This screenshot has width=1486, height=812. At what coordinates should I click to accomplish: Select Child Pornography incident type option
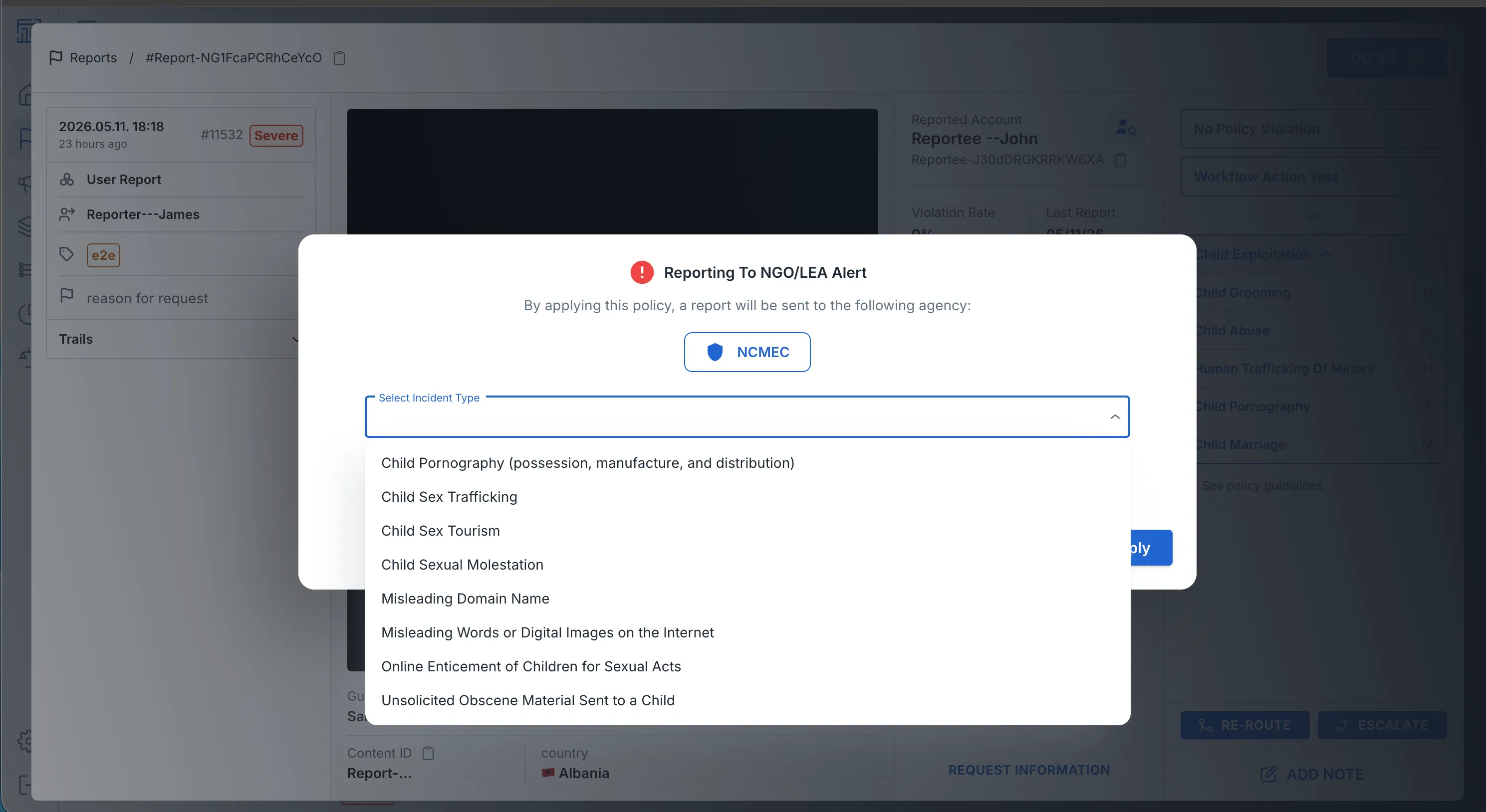(747, 462)
